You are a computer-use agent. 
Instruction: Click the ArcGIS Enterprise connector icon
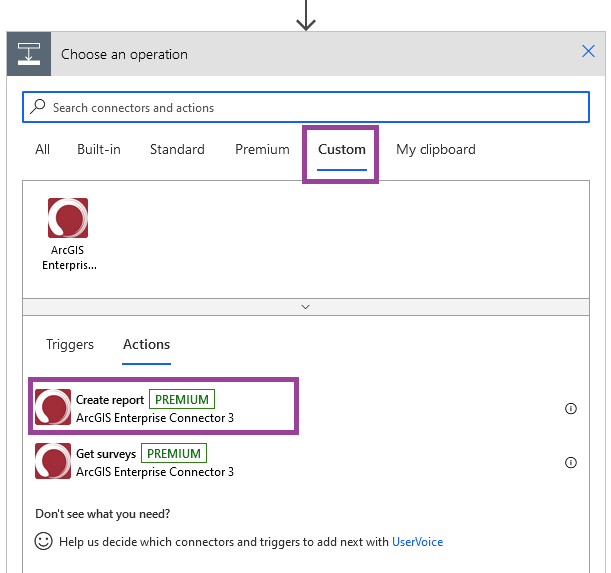68,218
